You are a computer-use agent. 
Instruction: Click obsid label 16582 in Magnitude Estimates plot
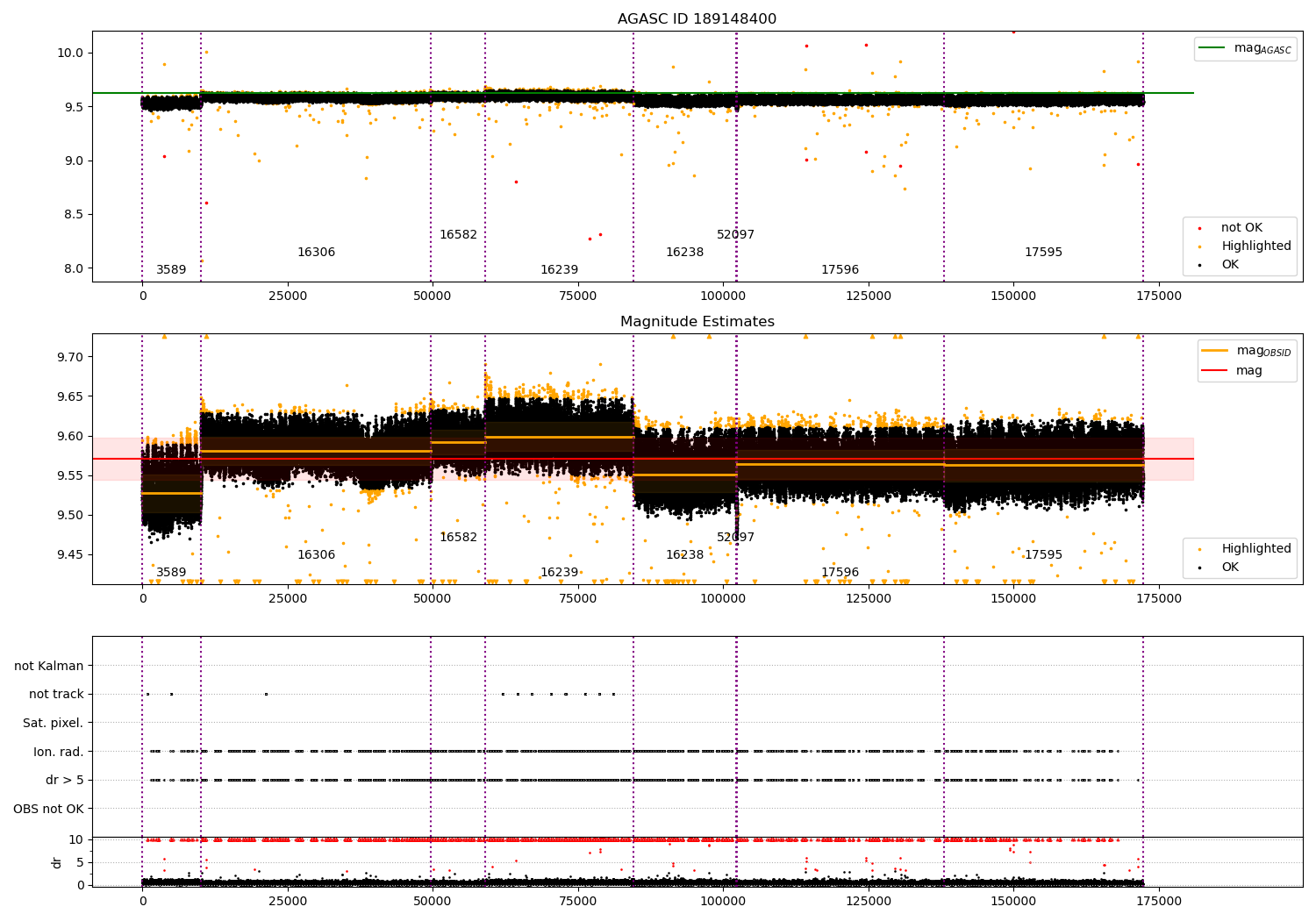coord(458,538)
